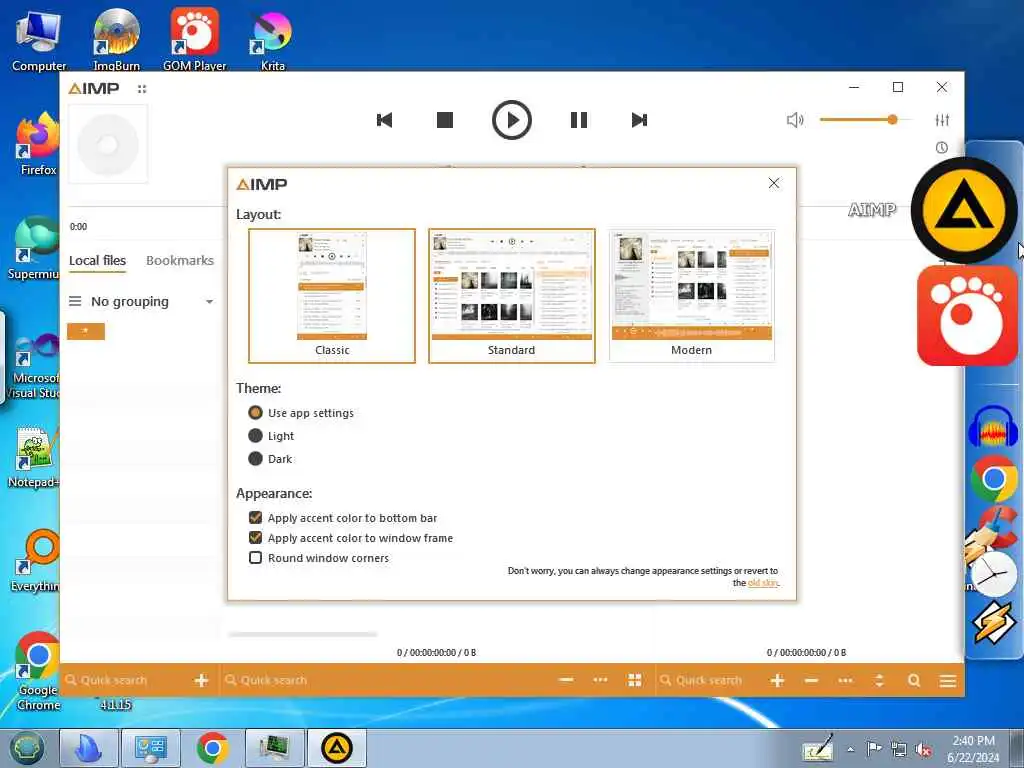Click the plus icon after left Quick search
1024x768 pixels.
pos(201,680)
